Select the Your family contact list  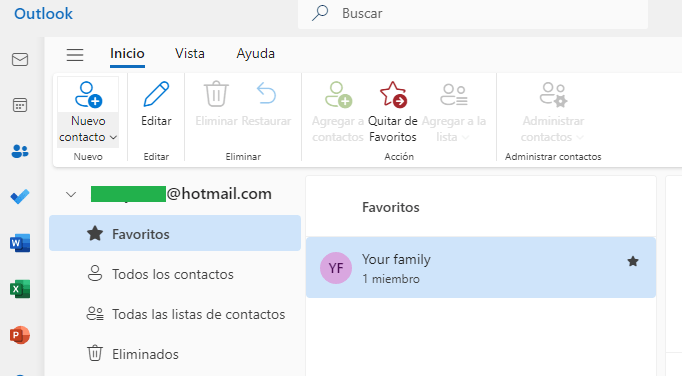click(x=481, y=268)
